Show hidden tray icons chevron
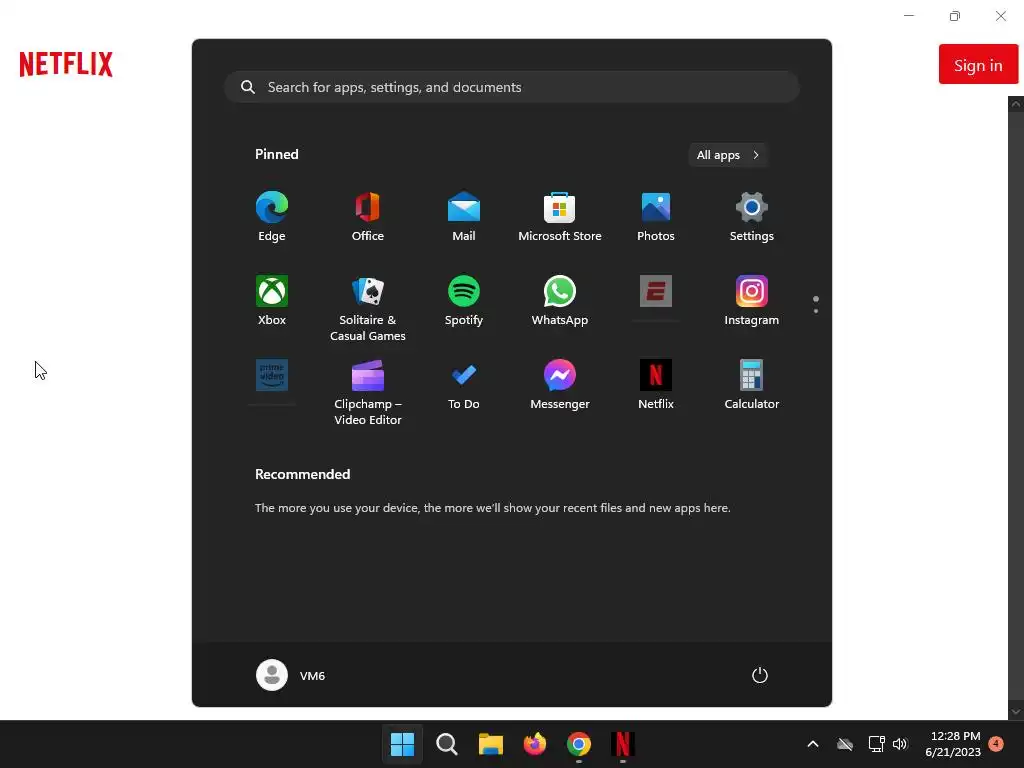Image resolution: width=1024 pixels, height=768 pixels. (813, 744)
